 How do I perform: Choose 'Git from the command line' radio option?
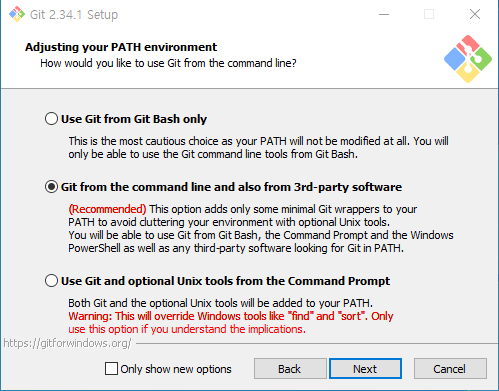point(51,187)
